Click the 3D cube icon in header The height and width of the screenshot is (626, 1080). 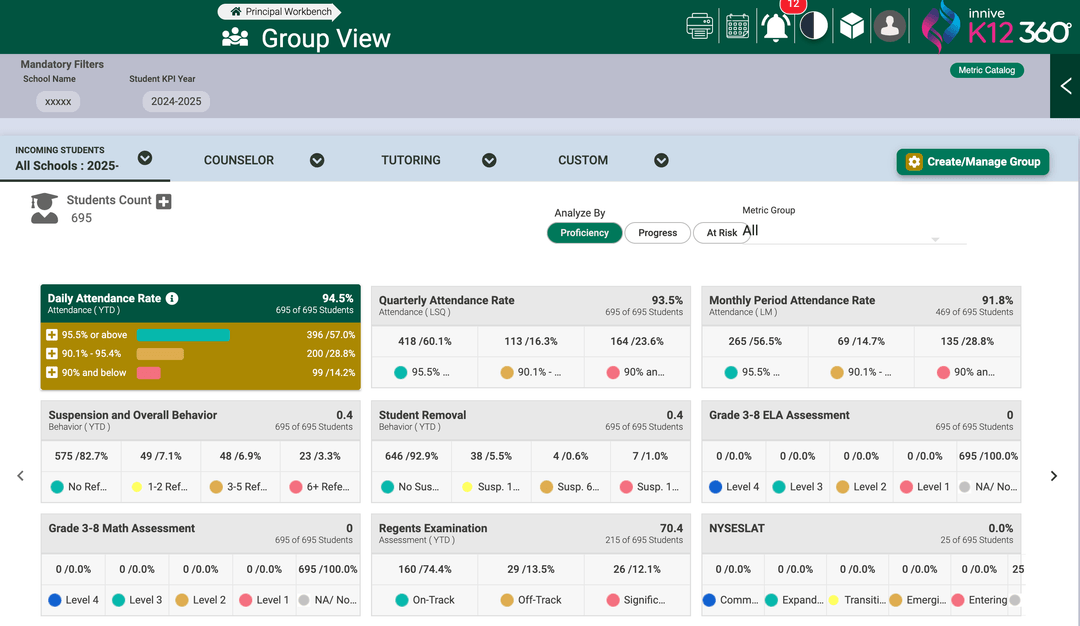[x=851, y=26]
